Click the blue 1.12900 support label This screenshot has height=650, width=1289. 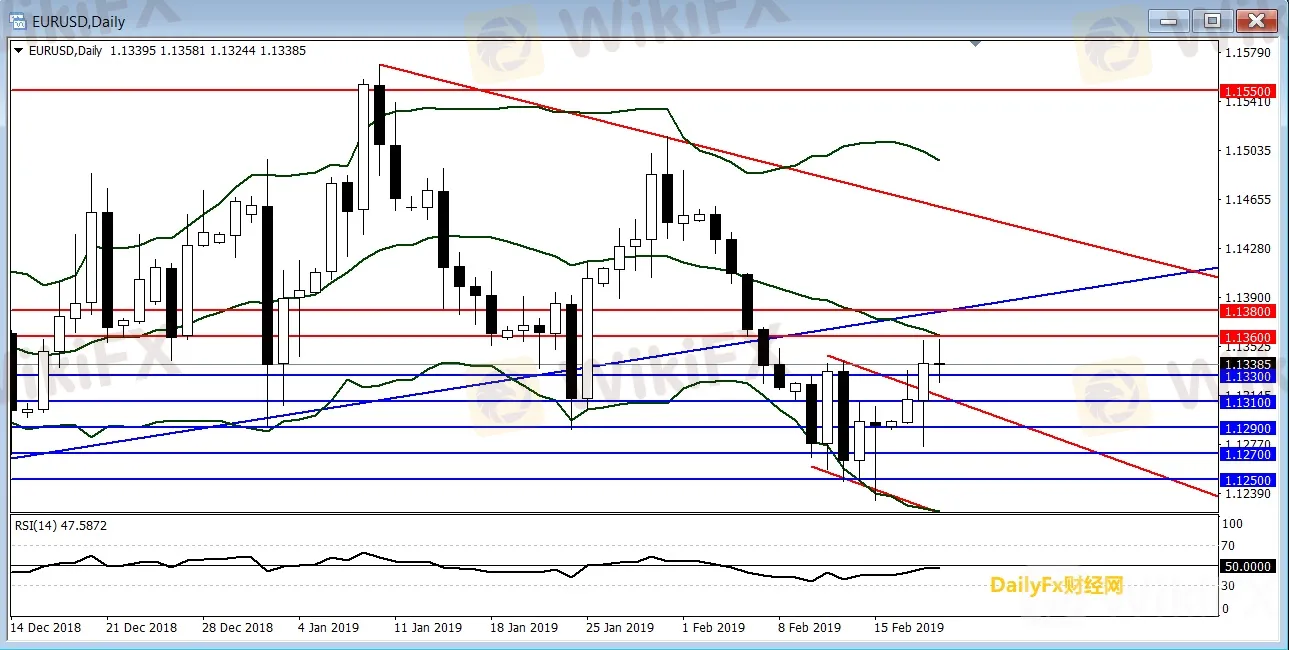1247,428
